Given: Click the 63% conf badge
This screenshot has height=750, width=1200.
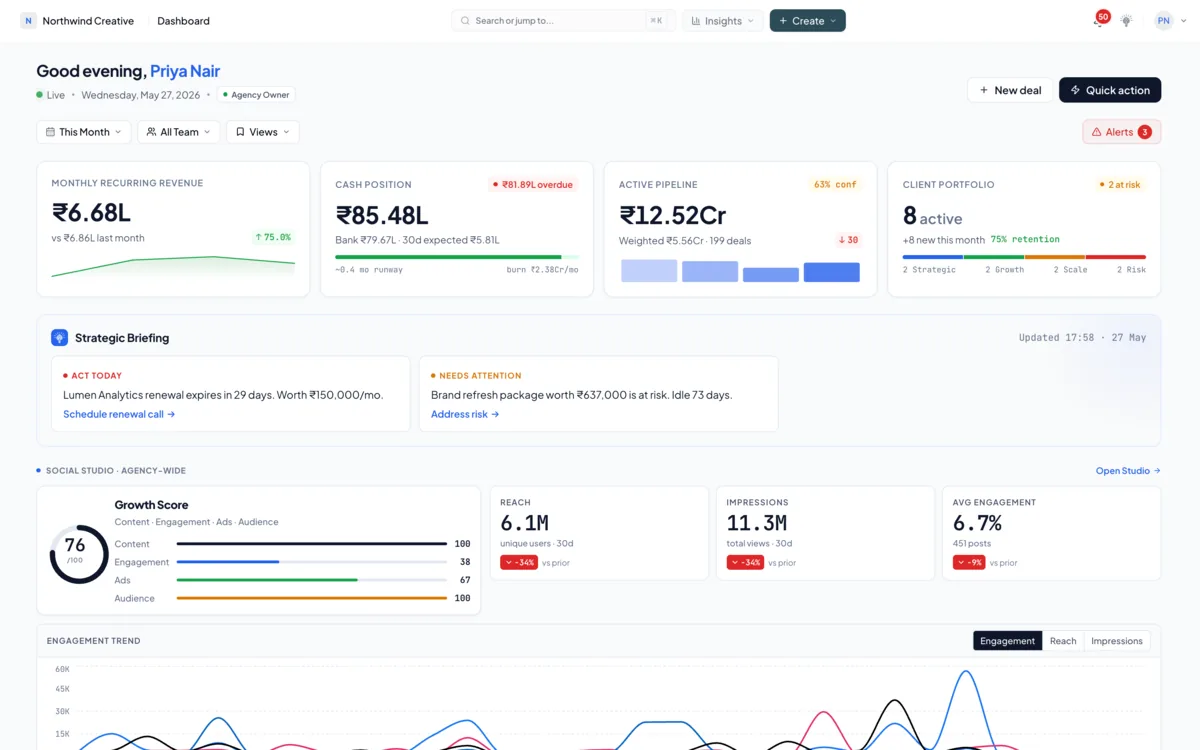Looking at the screenshot, I should pyautogui.click(x=835, y=184).
